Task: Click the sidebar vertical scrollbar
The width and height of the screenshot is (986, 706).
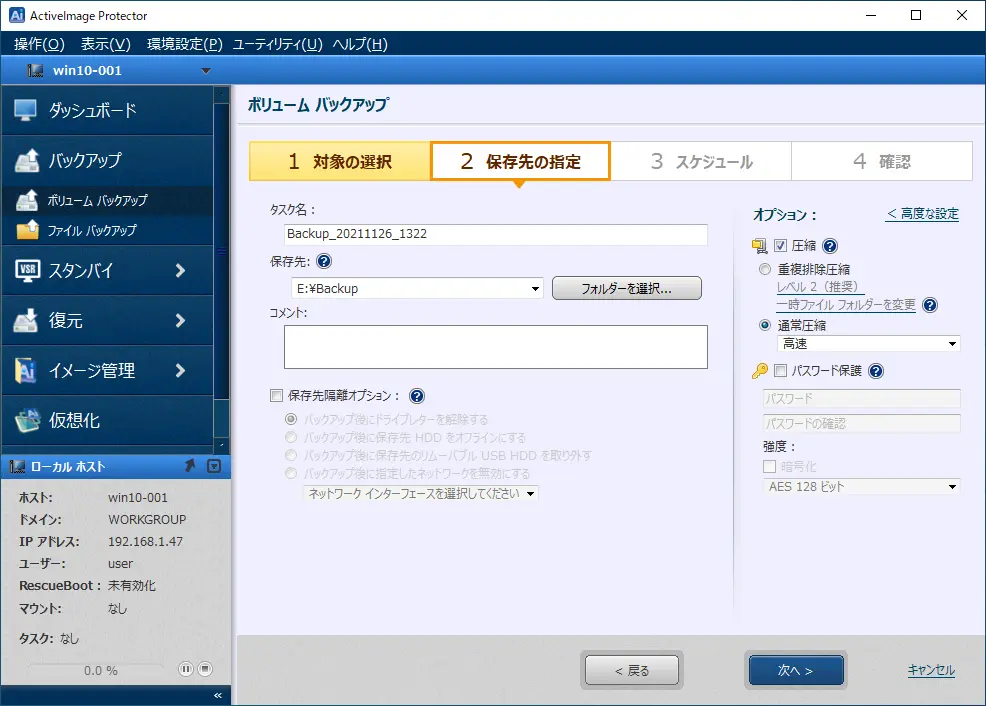Action: [x=221, y=270]
